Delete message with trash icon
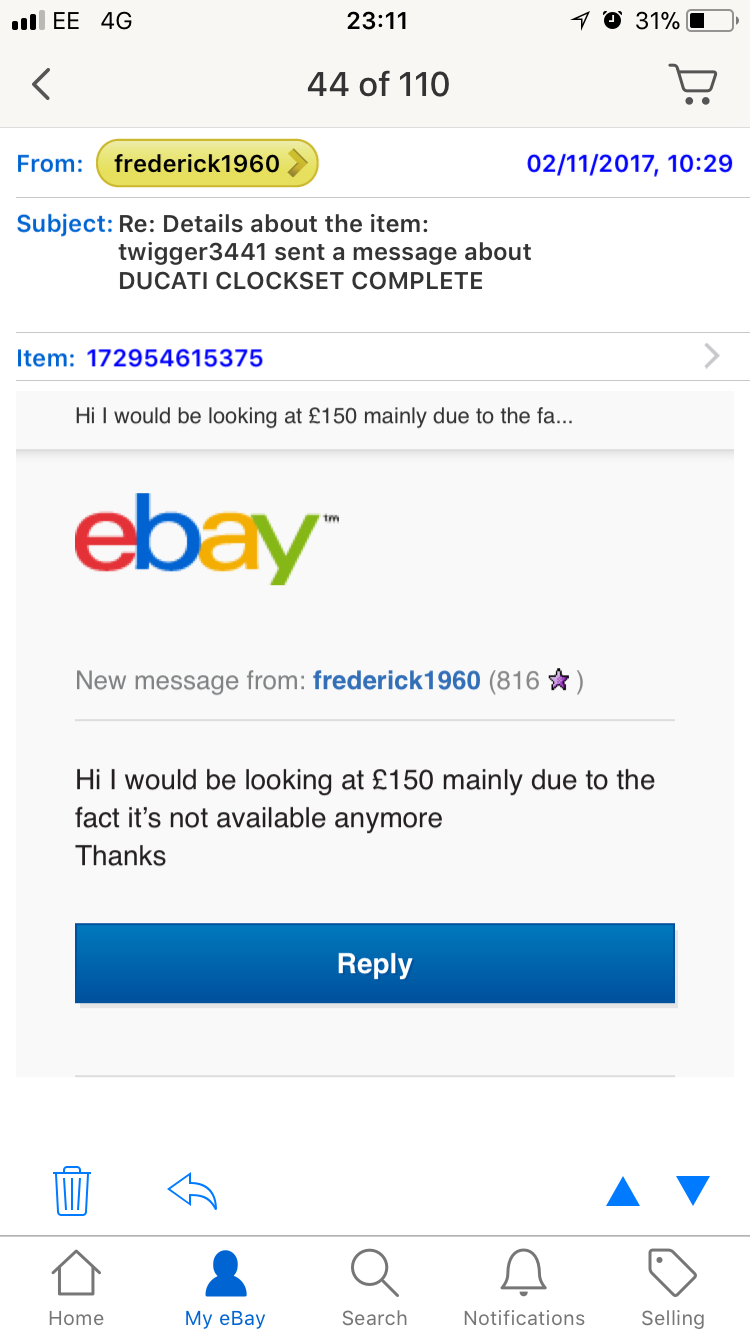Screen dimensions: 750x1334 coord(72,1191)
